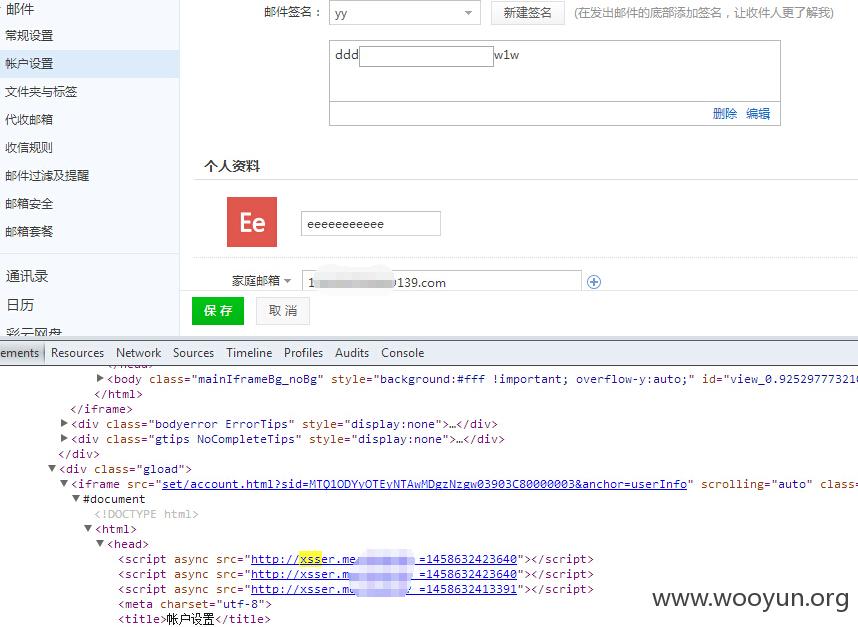Expand the div gtips NoCompleteTips node
This screenshot has width=858, height=627.
64,438
